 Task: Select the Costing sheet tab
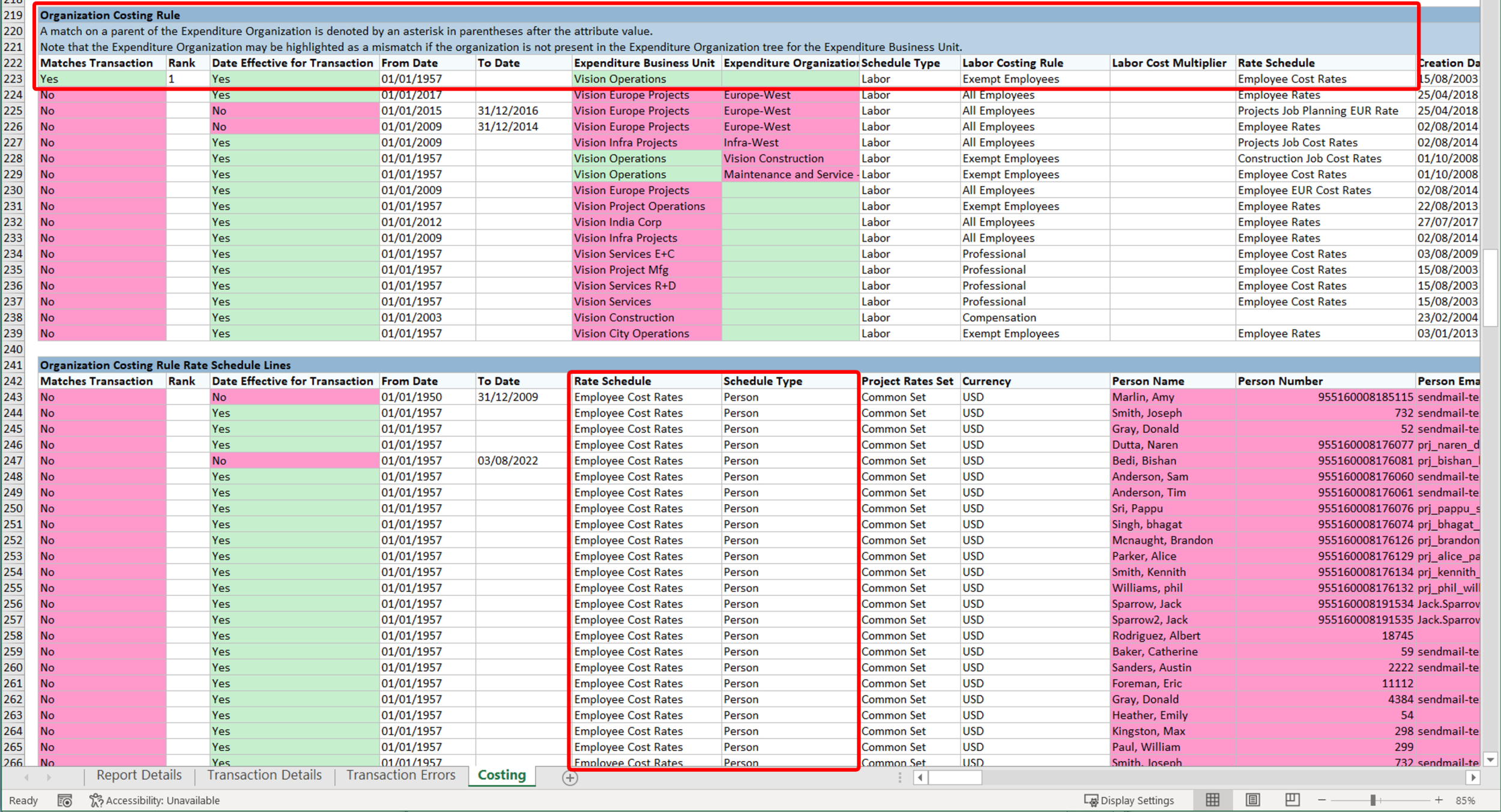tap(501, 775)
